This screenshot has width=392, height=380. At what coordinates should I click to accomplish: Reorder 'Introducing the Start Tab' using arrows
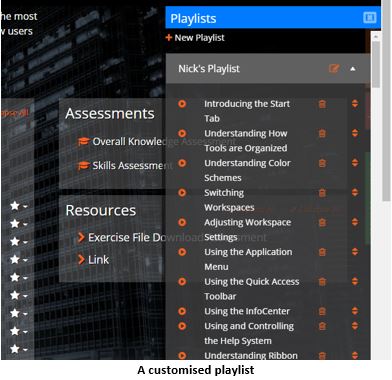[x=355, y=104]
